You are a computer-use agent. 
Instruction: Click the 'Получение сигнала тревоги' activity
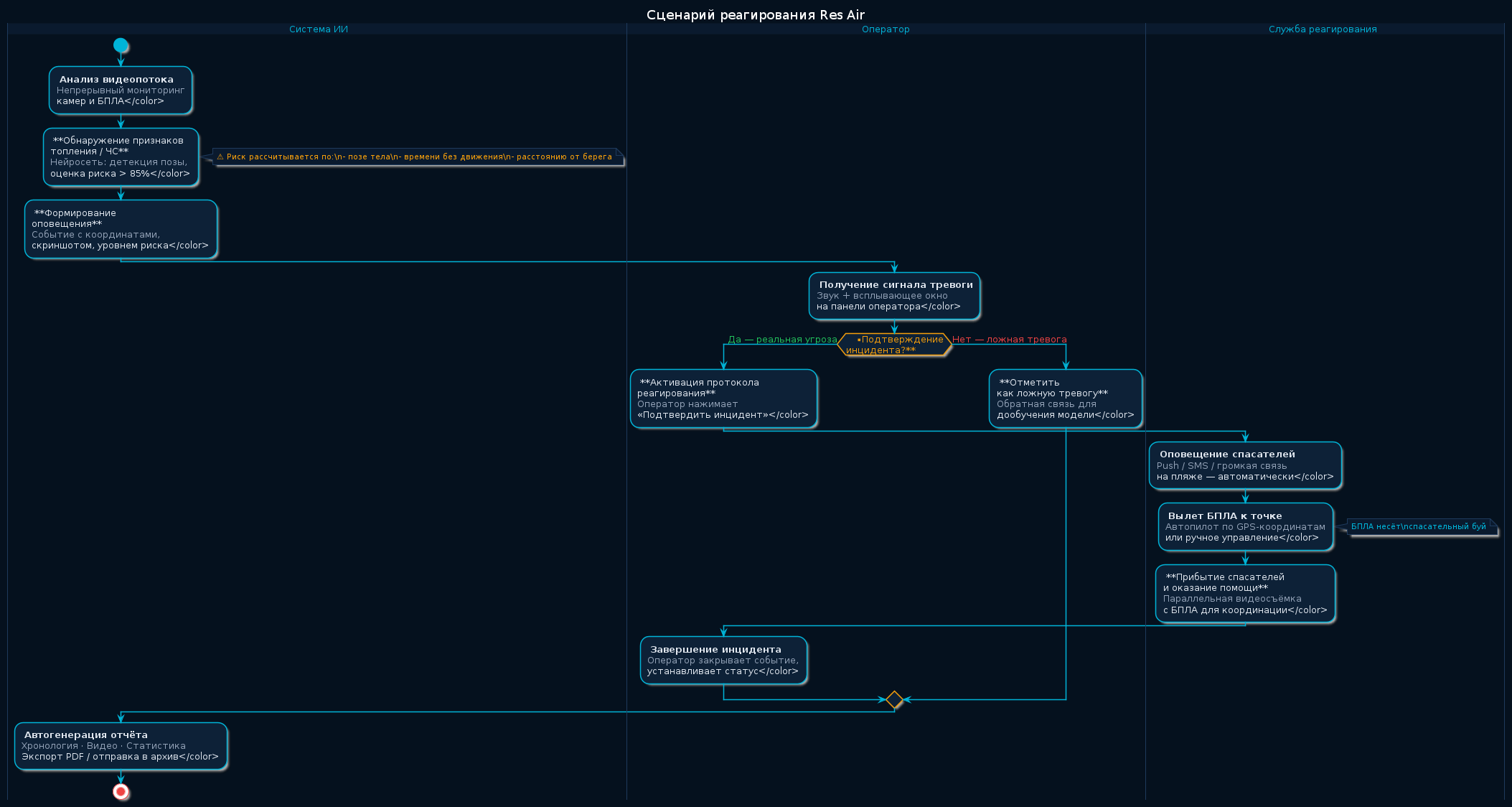(x=894, y=296)
